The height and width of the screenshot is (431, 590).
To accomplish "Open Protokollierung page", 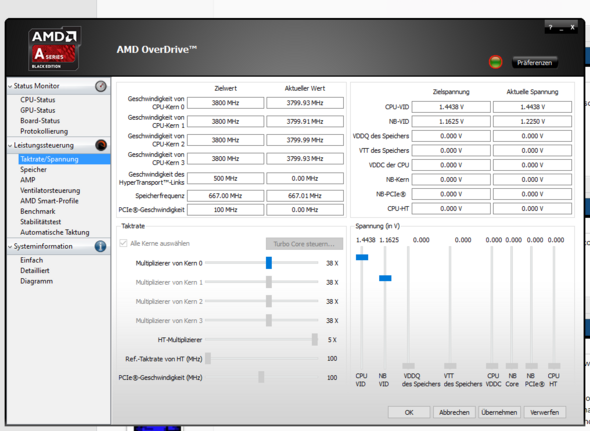I will [44, 131].
